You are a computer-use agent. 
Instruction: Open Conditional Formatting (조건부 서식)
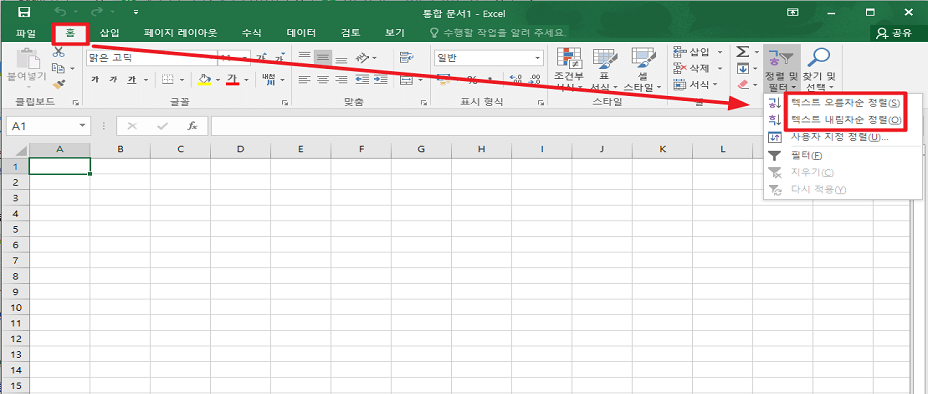[569, 70]
